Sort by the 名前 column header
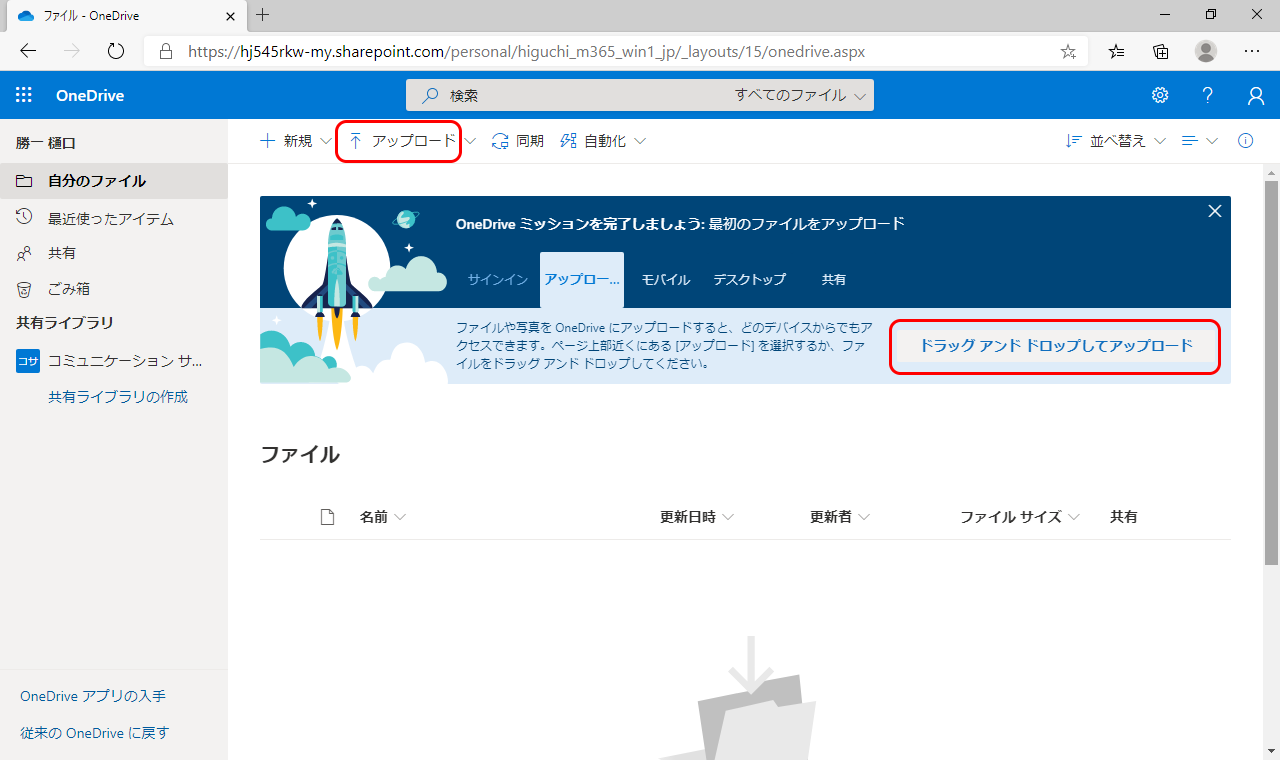 pos(383,517)
